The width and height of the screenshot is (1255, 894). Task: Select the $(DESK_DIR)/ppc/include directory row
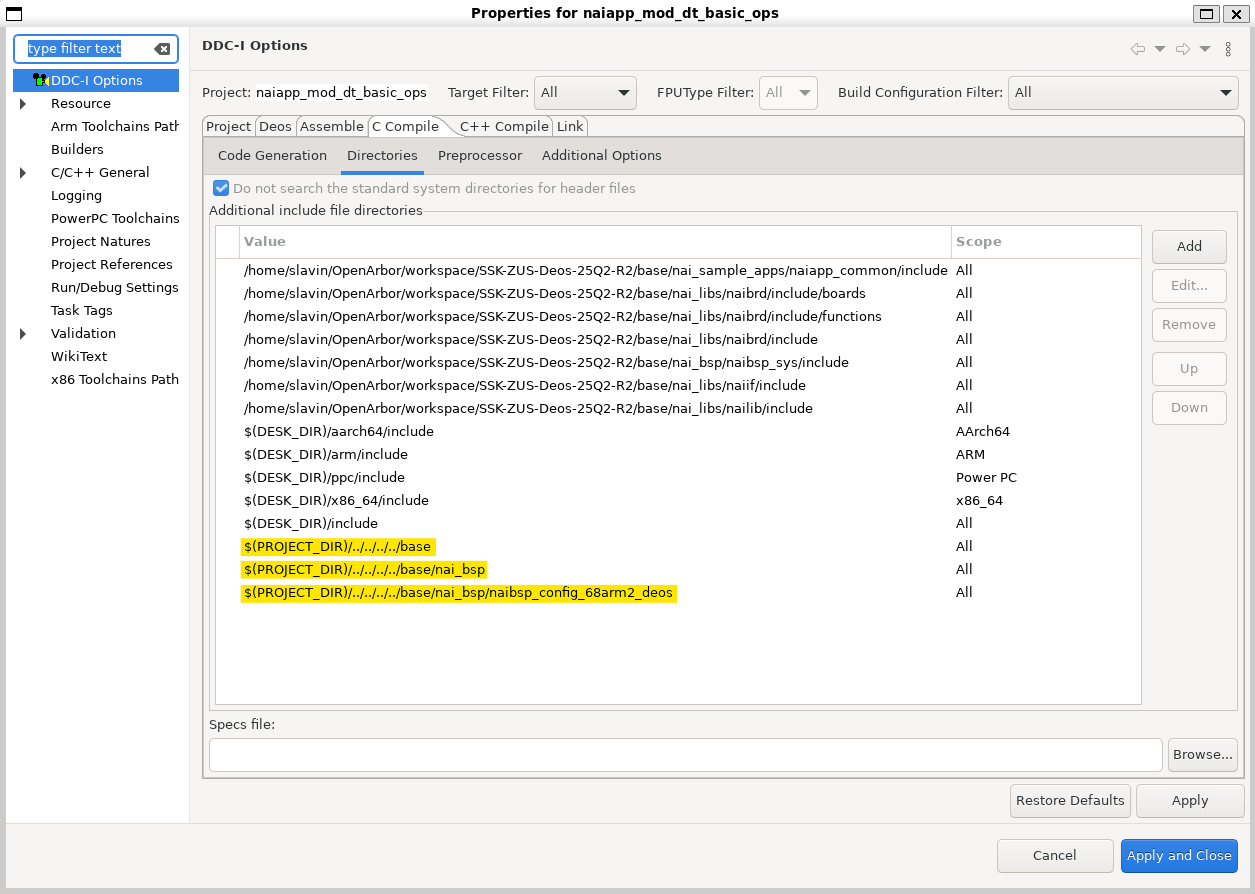coord(324,477)
